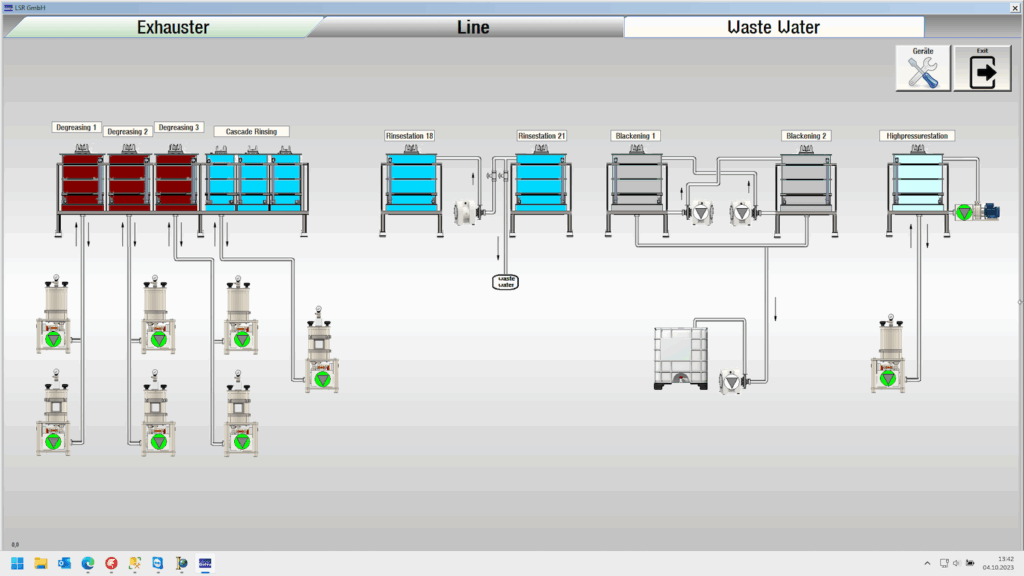Select the Degreasing 1 red tank

[81, 182]
